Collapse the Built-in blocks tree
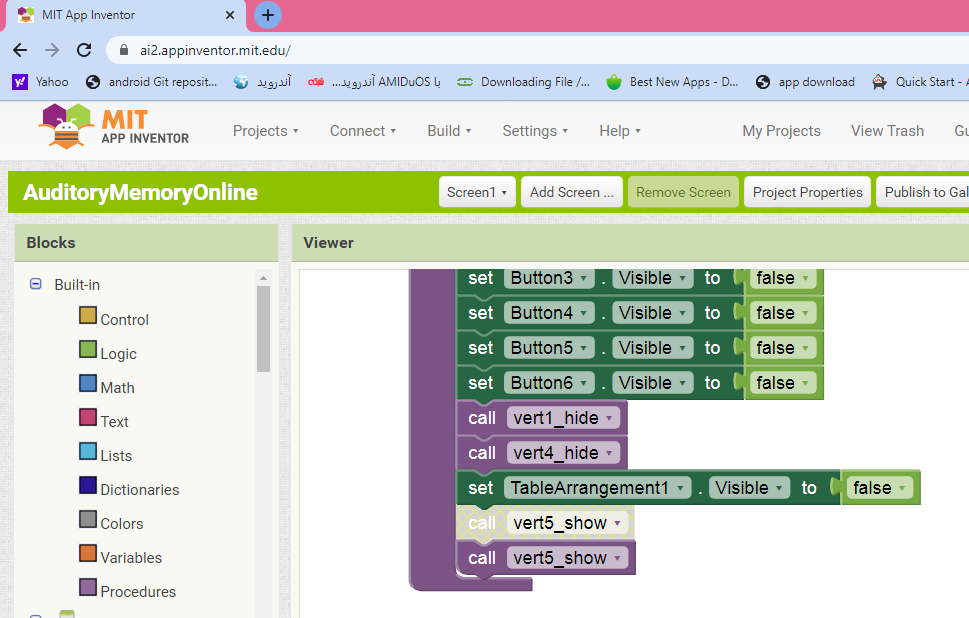The image size is (969, 618). (35, 285)
